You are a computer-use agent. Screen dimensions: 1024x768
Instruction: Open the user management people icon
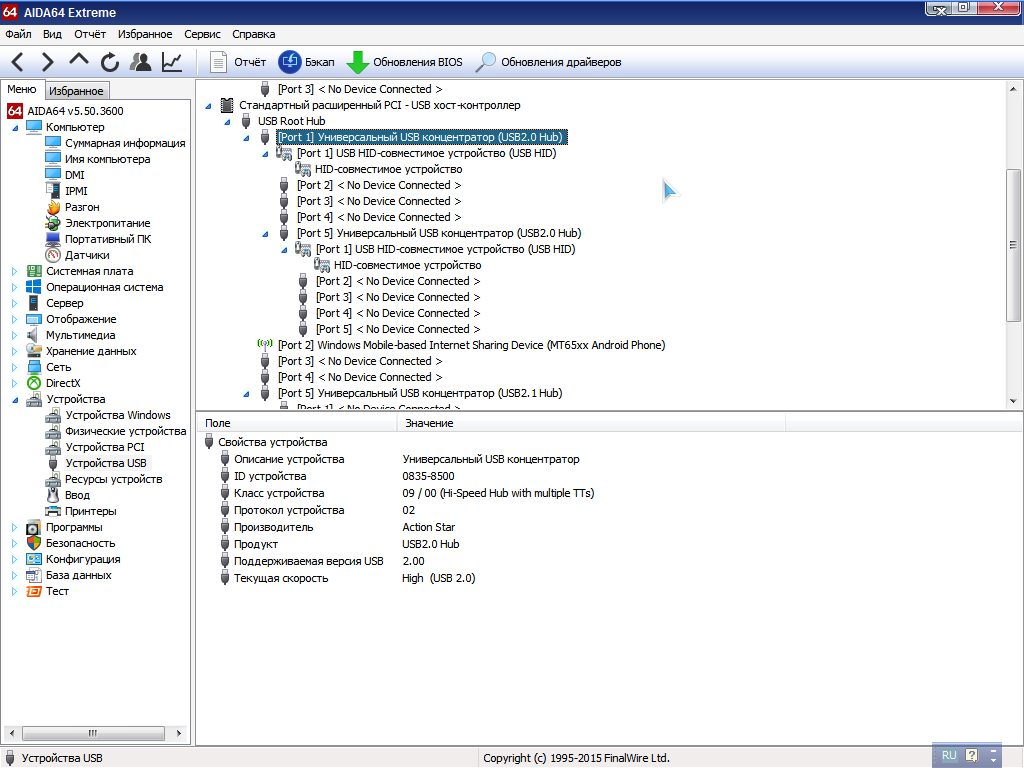tap(141, 62)
